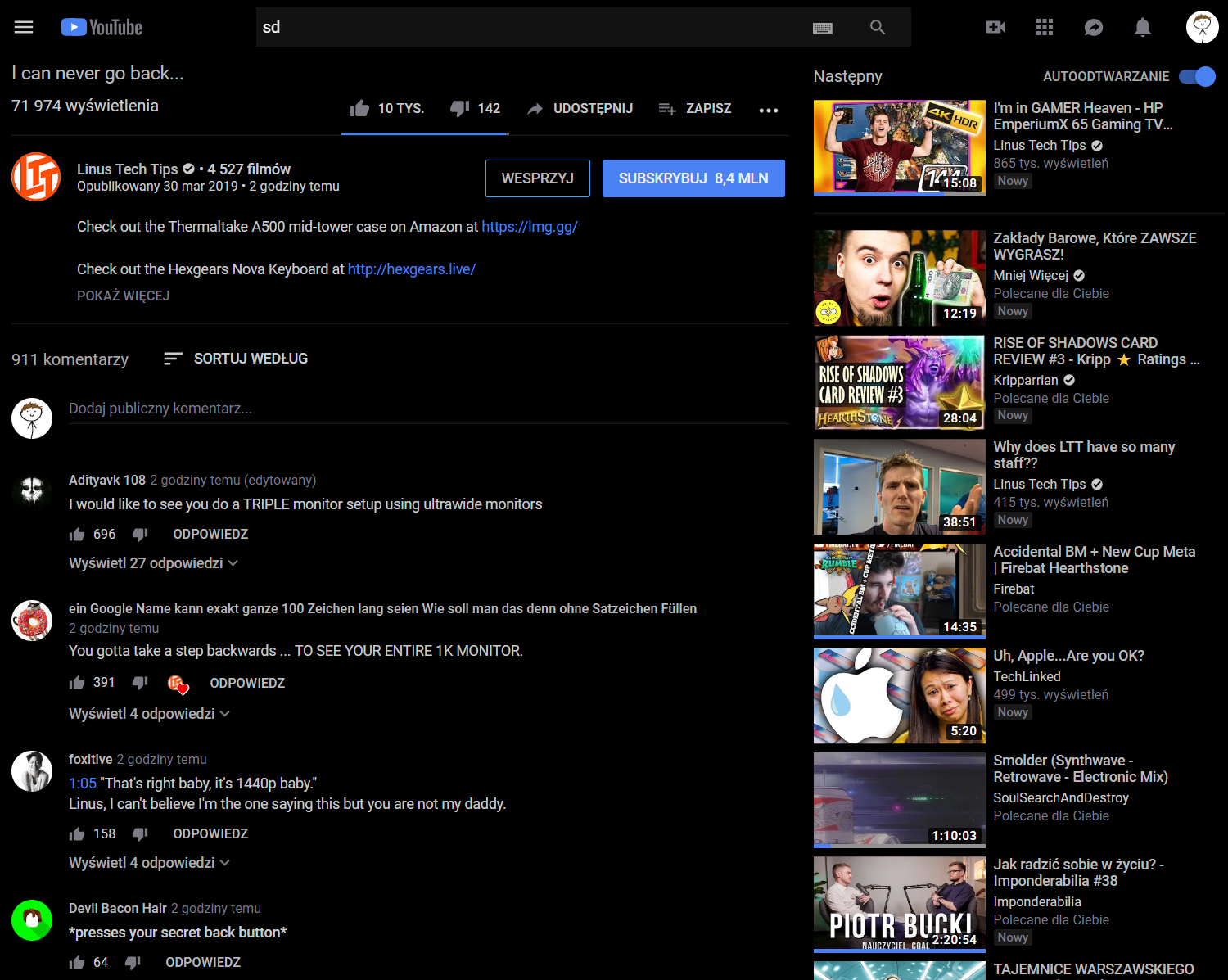The width and height of the screenshot is (1228, 980).
Task: Open 'Why does LTT have so many staff' thumbnail
Action: (x=900, y=487)
